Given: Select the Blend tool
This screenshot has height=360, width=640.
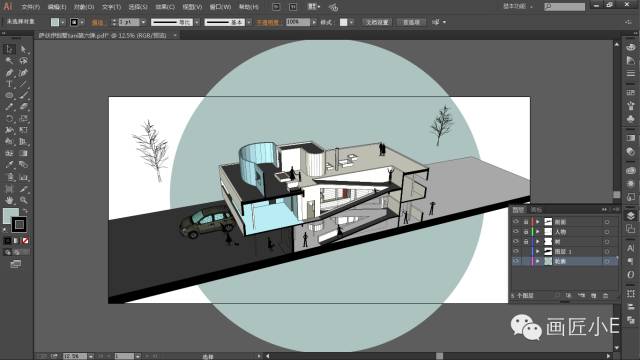Looking at the screenshot, I should point(23,164).
